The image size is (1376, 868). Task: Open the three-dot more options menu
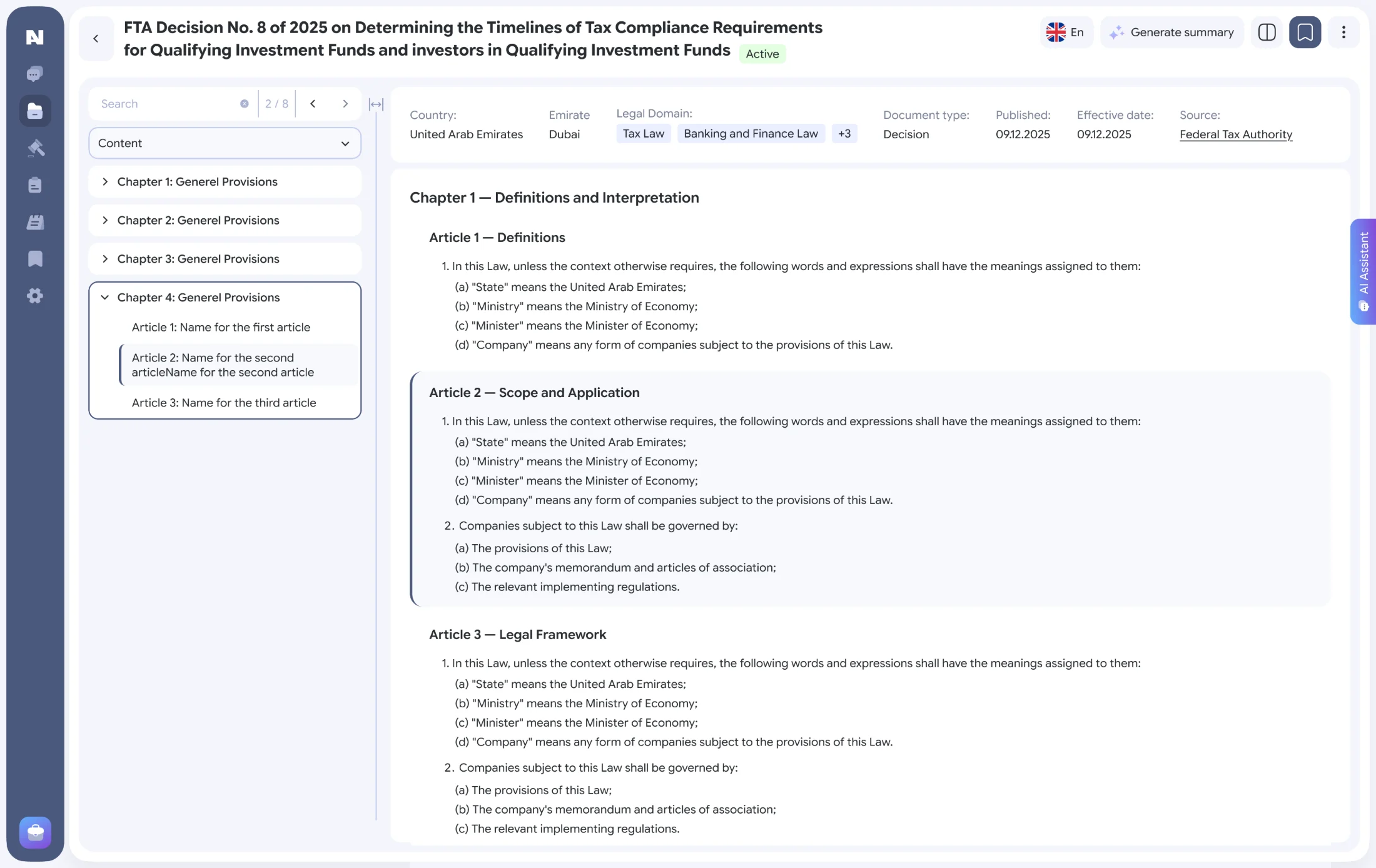(x=1343, y=32)
